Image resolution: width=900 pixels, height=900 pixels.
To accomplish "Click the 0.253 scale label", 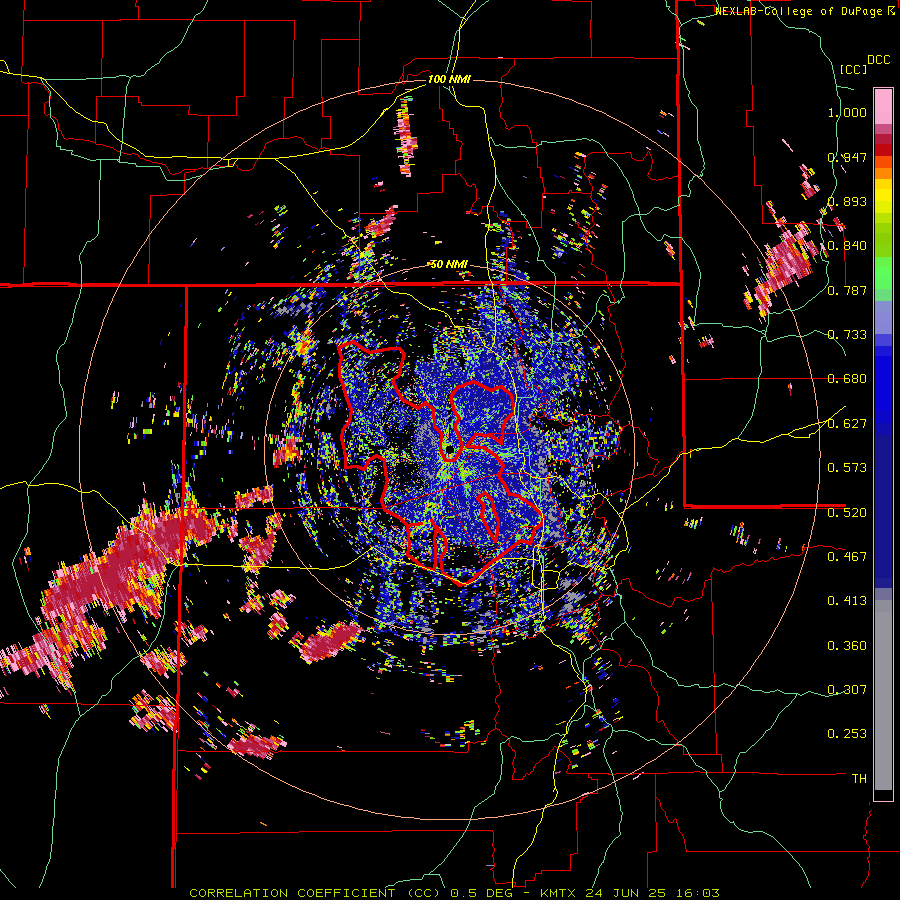I will [847, 734].
